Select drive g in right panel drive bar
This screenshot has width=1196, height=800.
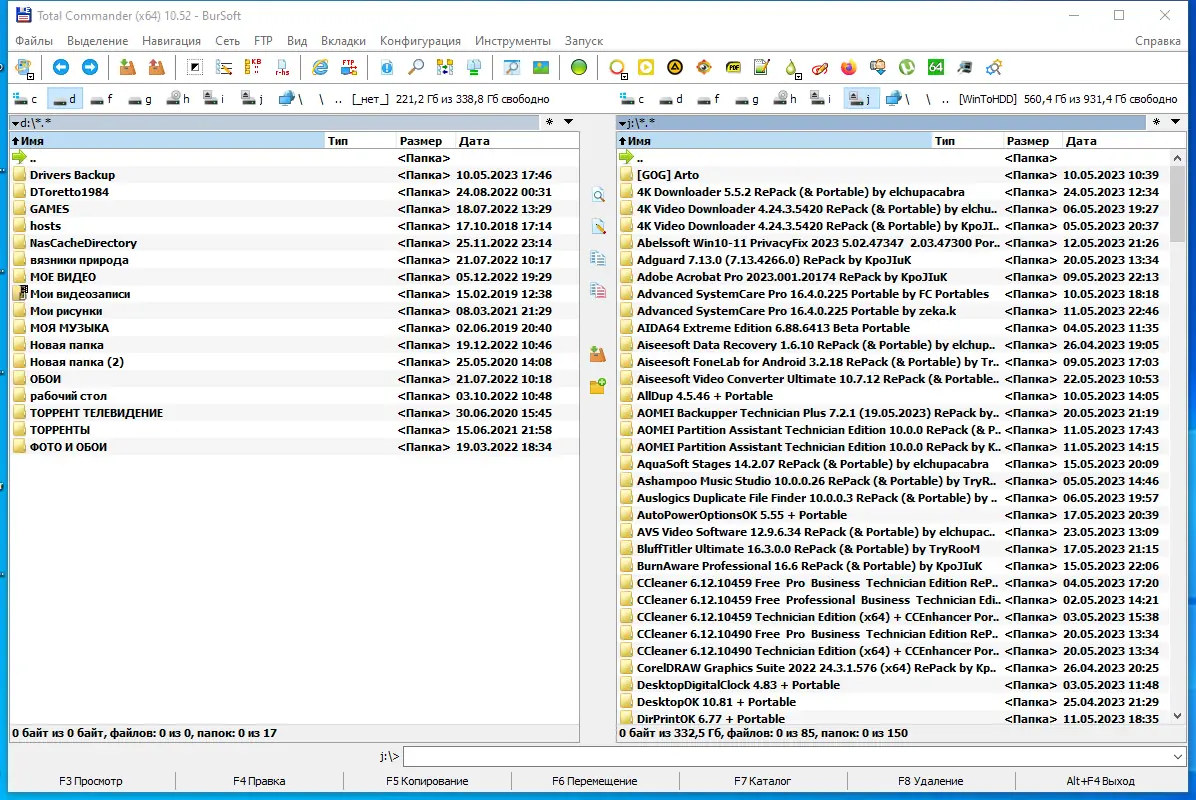(x=748, y=98)
